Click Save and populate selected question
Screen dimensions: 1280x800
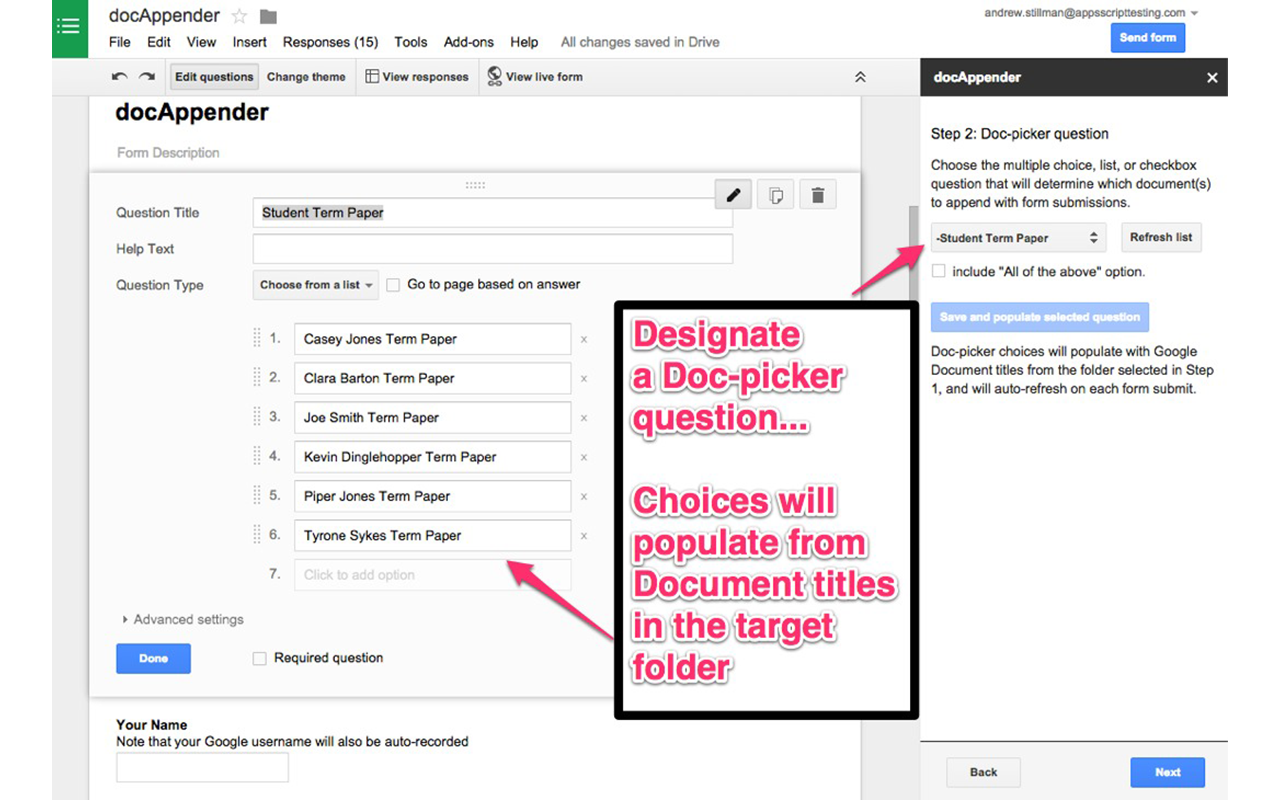(x=1040, y=317)
